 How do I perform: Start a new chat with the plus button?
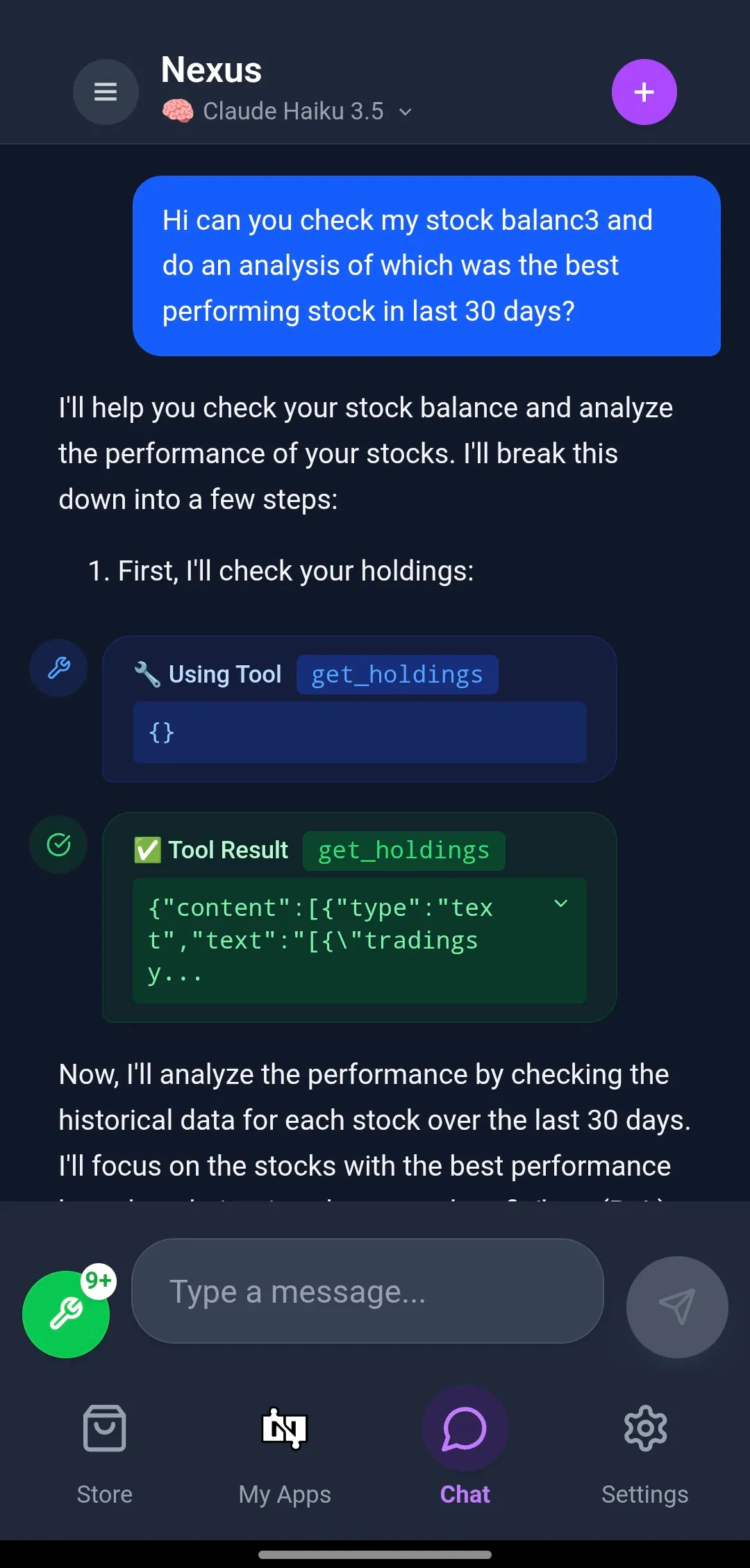point(644,92)
